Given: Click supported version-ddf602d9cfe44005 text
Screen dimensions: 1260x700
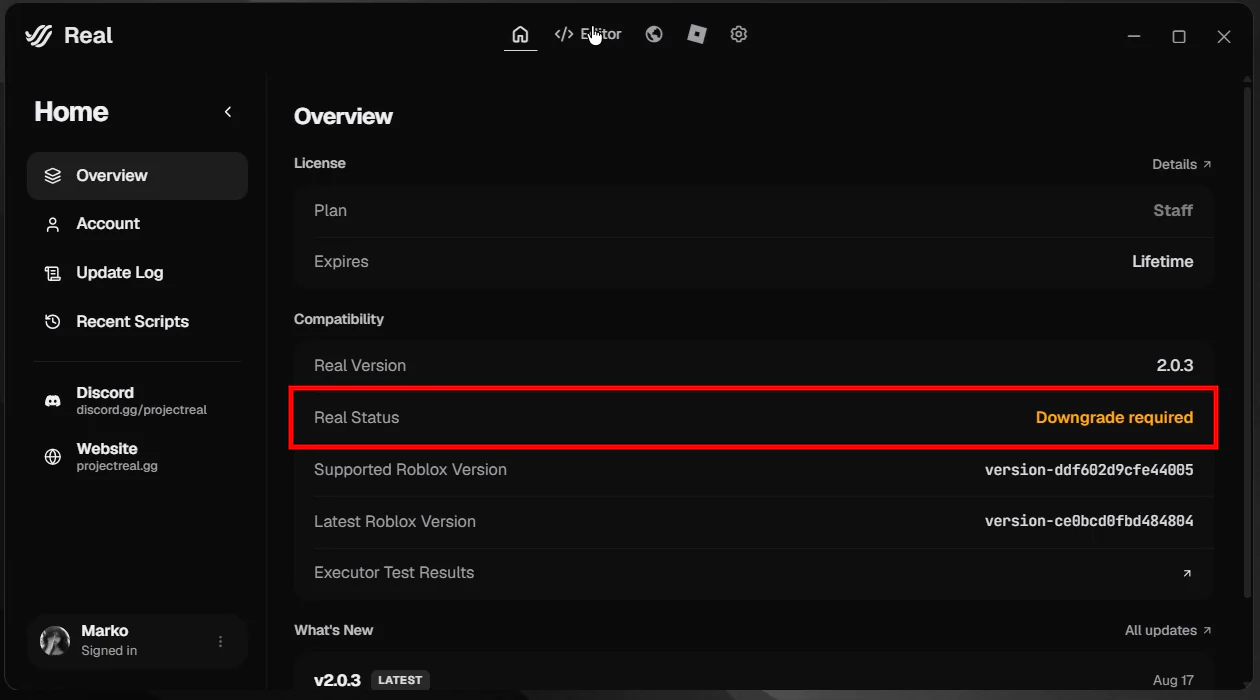Looking at the screenshot, I should point(1089,470).
